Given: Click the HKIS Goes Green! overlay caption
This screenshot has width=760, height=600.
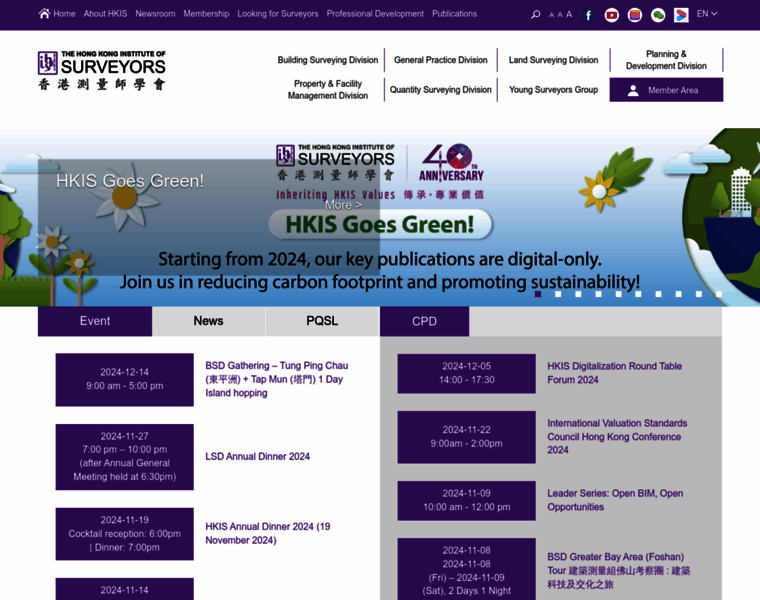Looking at the screenshot, I should pos(130,181).
